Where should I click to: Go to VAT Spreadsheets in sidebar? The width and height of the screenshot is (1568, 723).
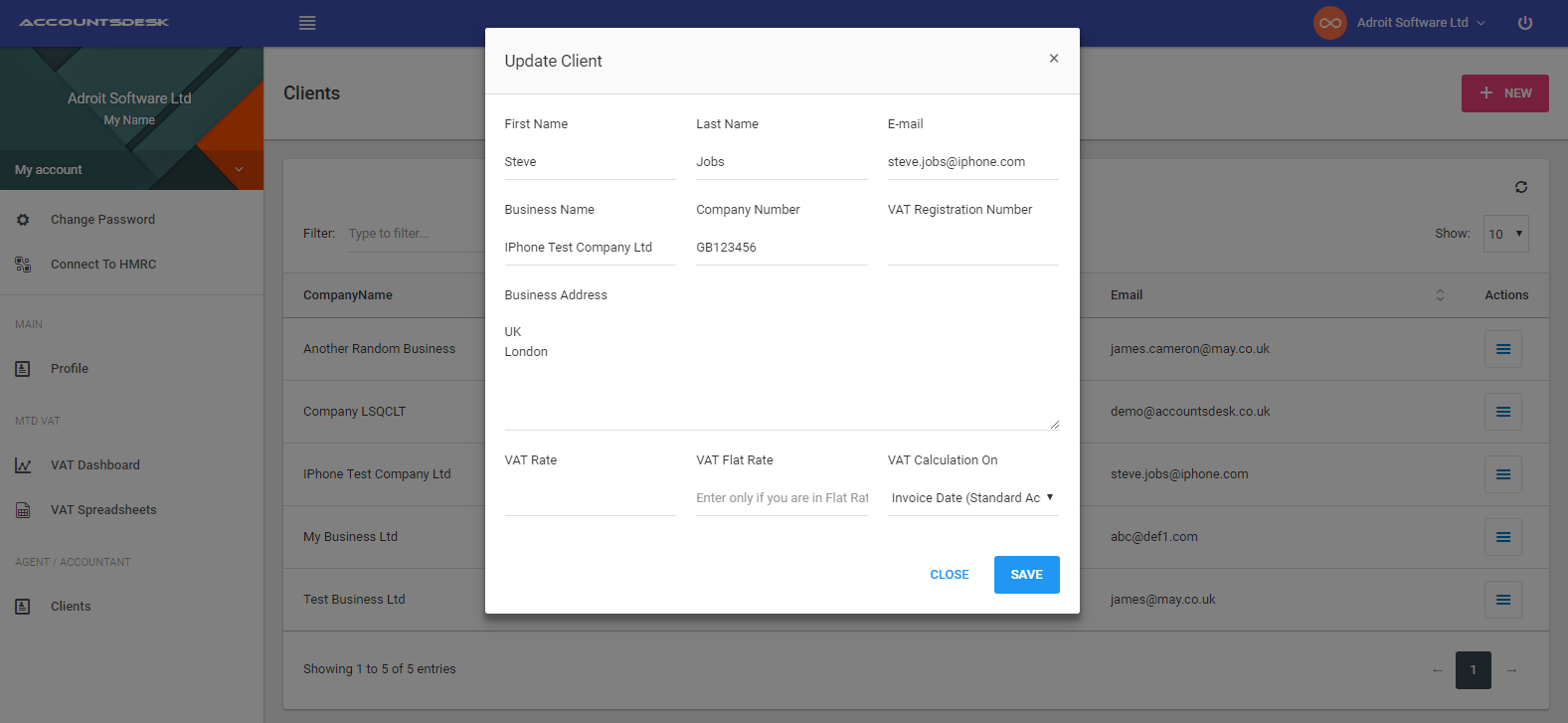click(x=103, y=510)
